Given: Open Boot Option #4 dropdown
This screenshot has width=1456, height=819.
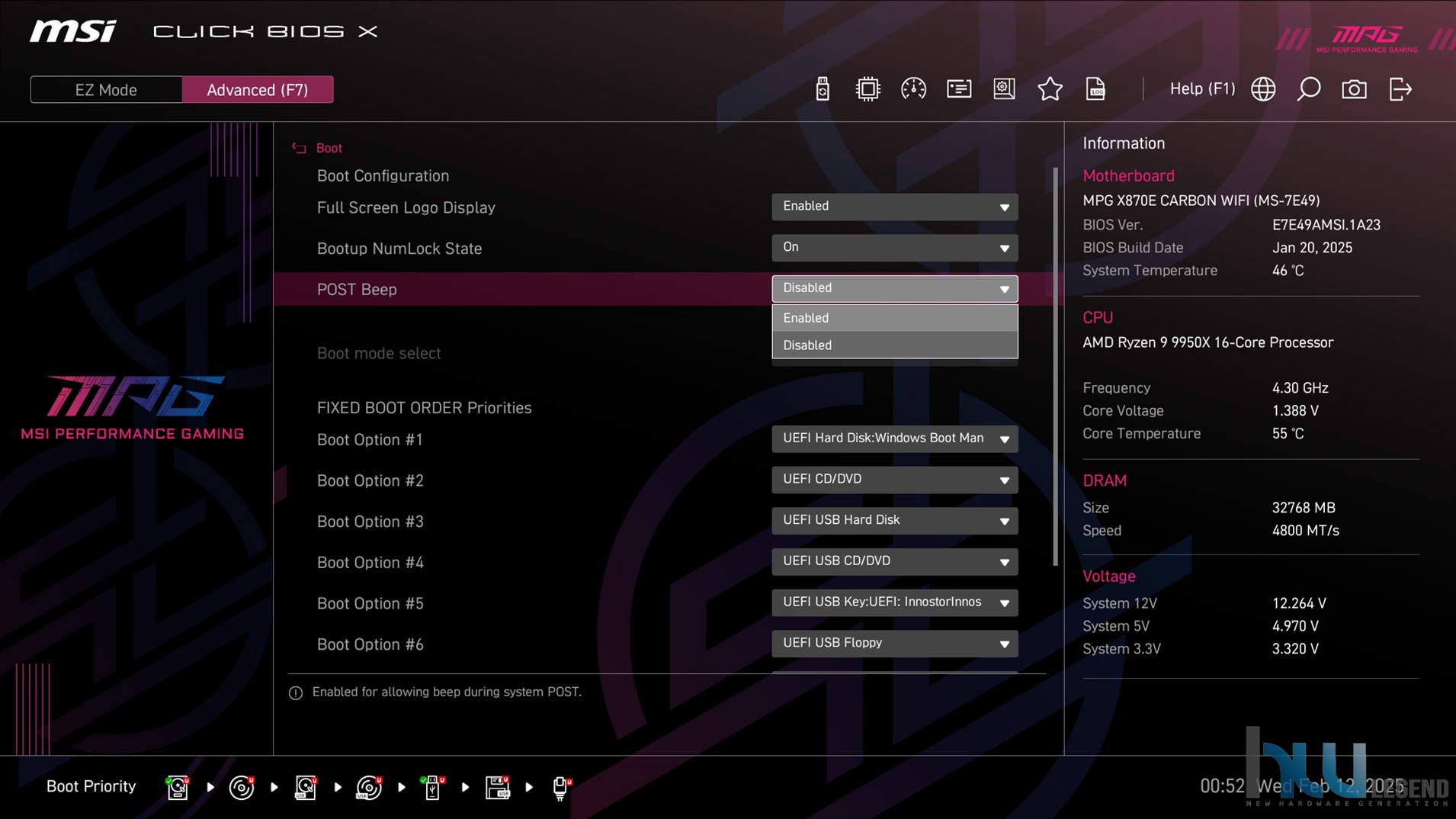Looking at the screenshot, I should [x=894, y=562].
